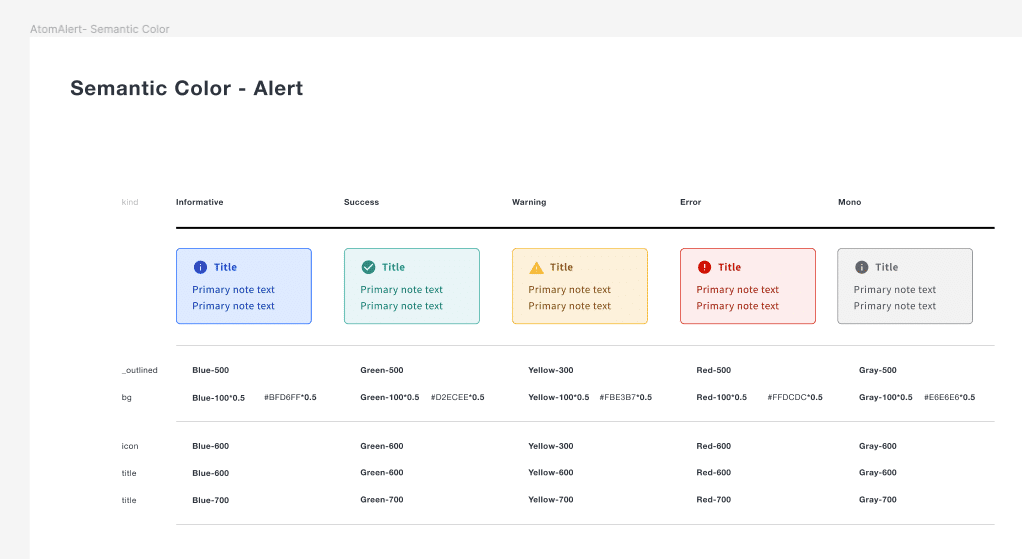
Task: Select the Yellow-100*0.5 bg value
Action: click(559, 397)
